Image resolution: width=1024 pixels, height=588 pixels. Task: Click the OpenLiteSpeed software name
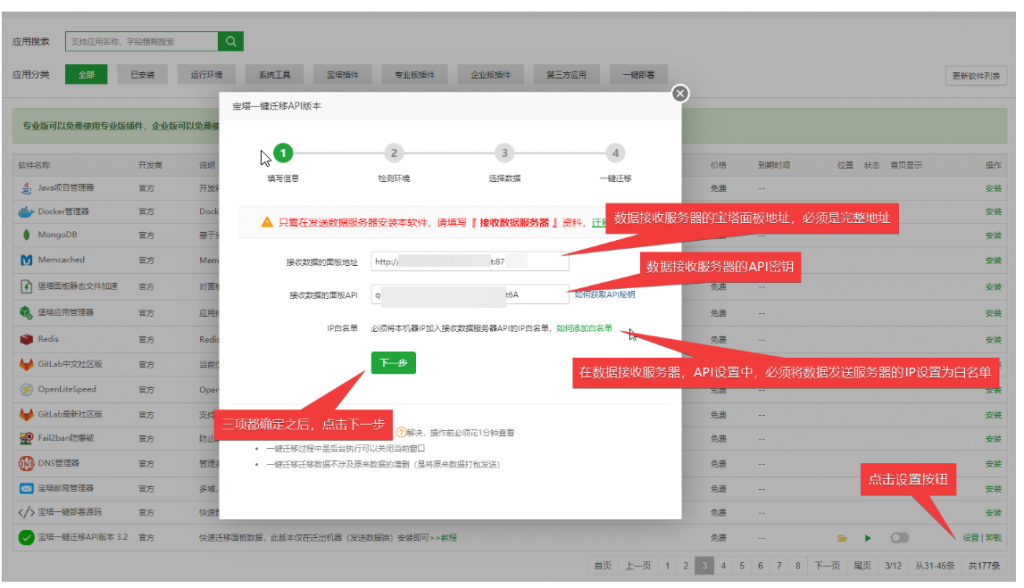point(67,389)
